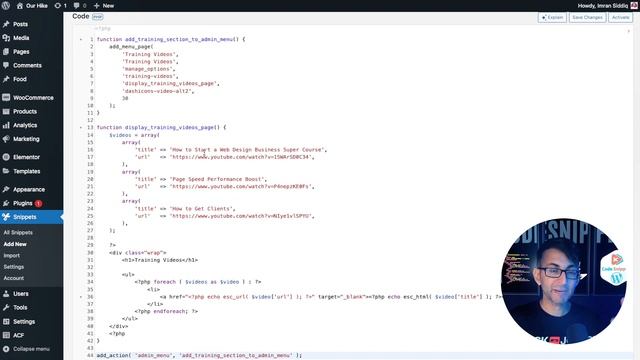The image size is (640, 360).
Task: Open the WordPress logo menu
Action: coord(6,6)
